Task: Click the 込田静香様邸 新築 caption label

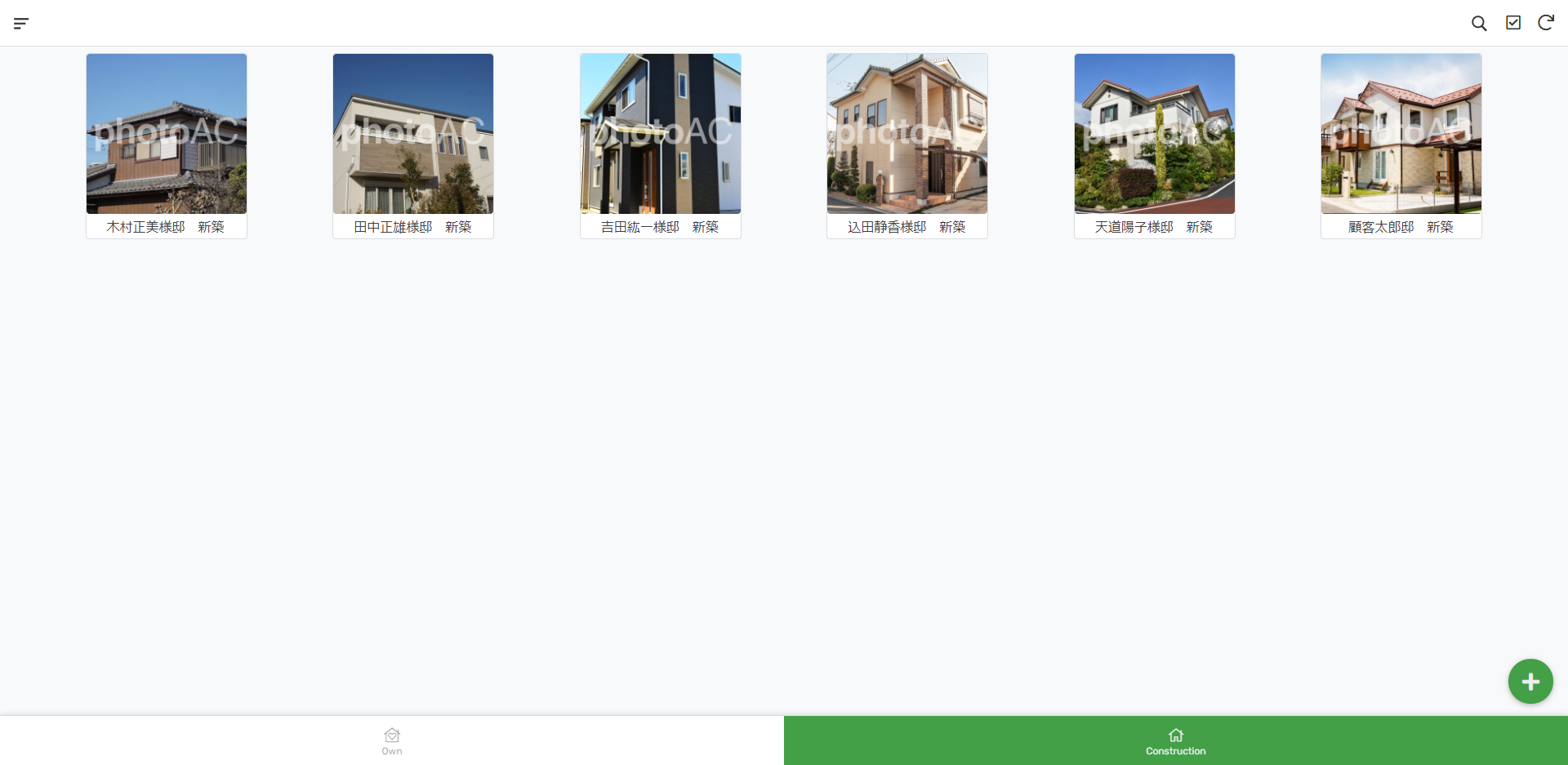Action: (x=906, y=227)
